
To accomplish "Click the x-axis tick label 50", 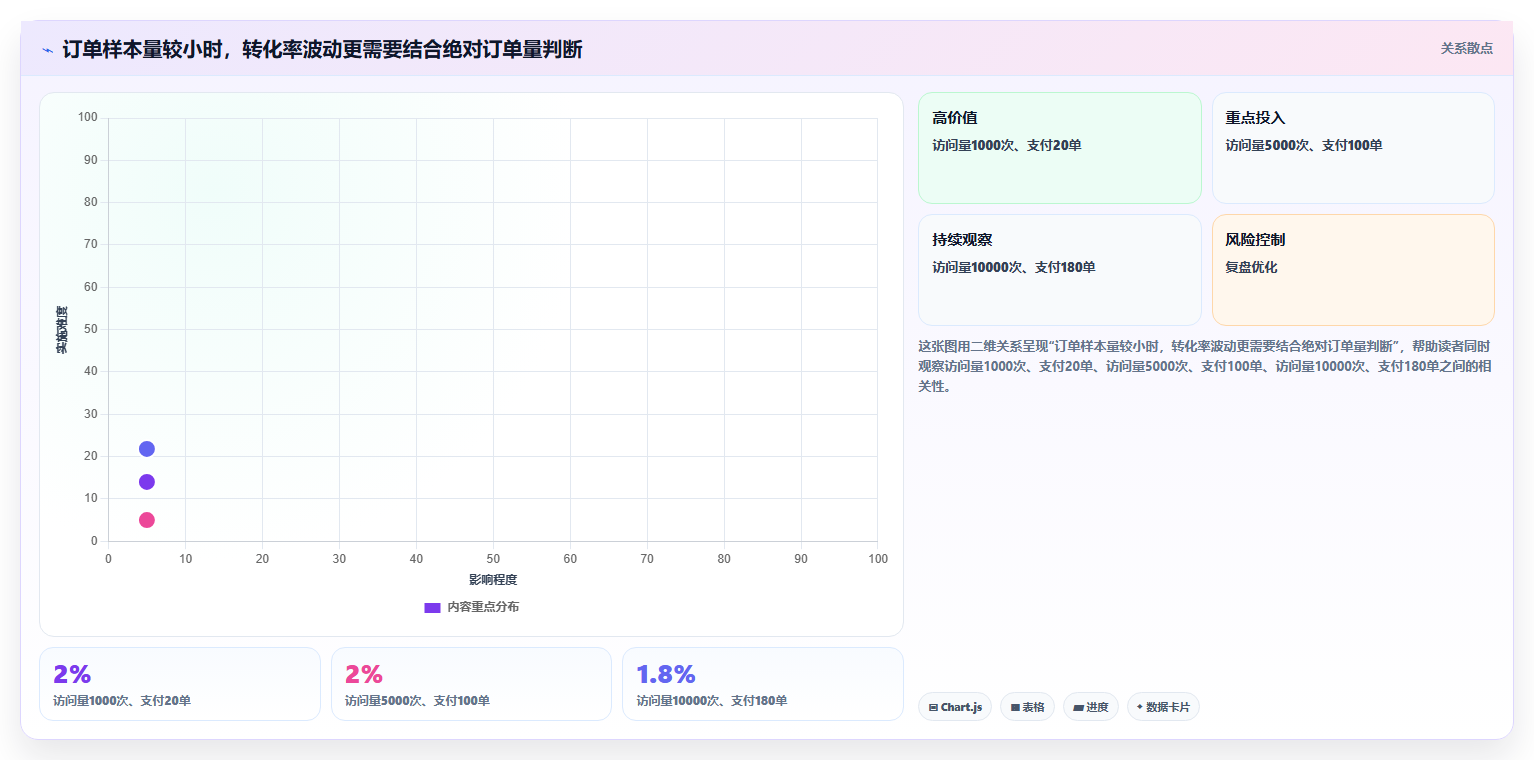I will [x=493, y=559].
